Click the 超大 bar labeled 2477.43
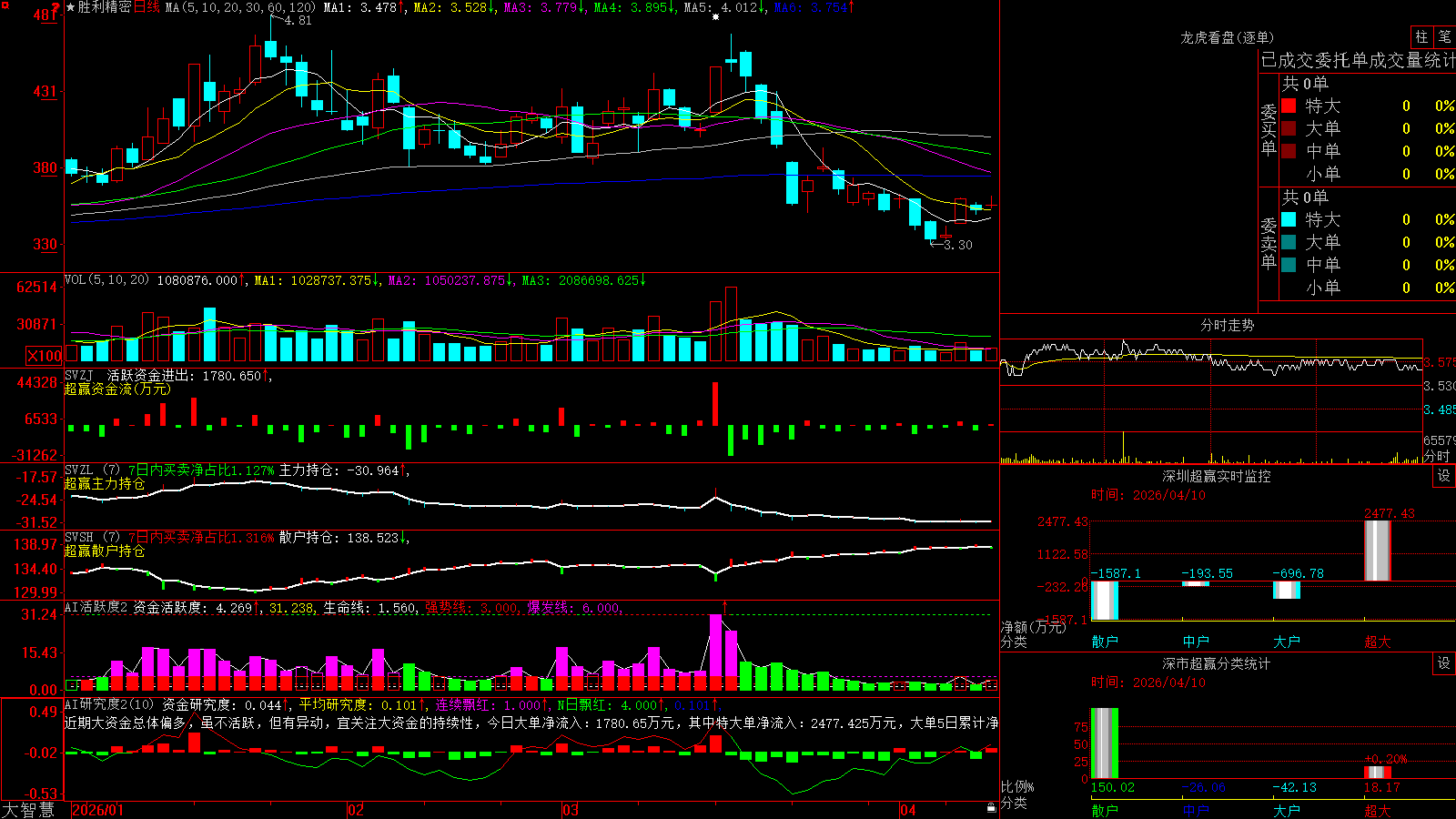The height and width of the screenshot is (819, 1456). (1378, 551)
